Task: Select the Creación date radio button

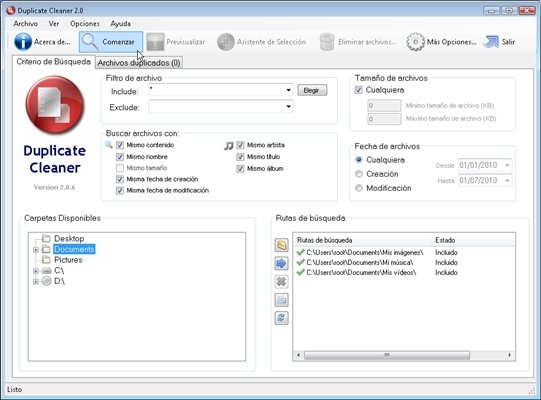Action: [359, 174]
